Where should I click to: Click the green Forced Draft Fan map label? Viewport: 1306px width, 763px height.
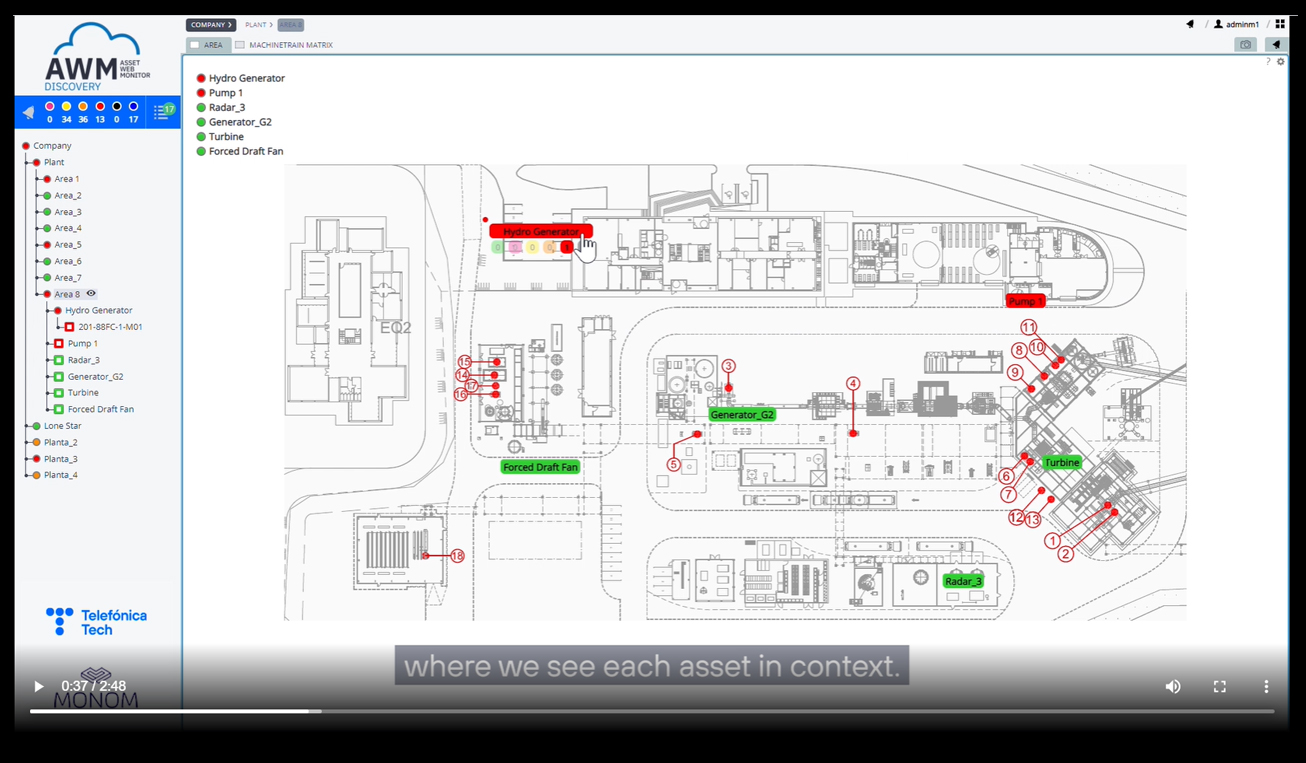540,467
